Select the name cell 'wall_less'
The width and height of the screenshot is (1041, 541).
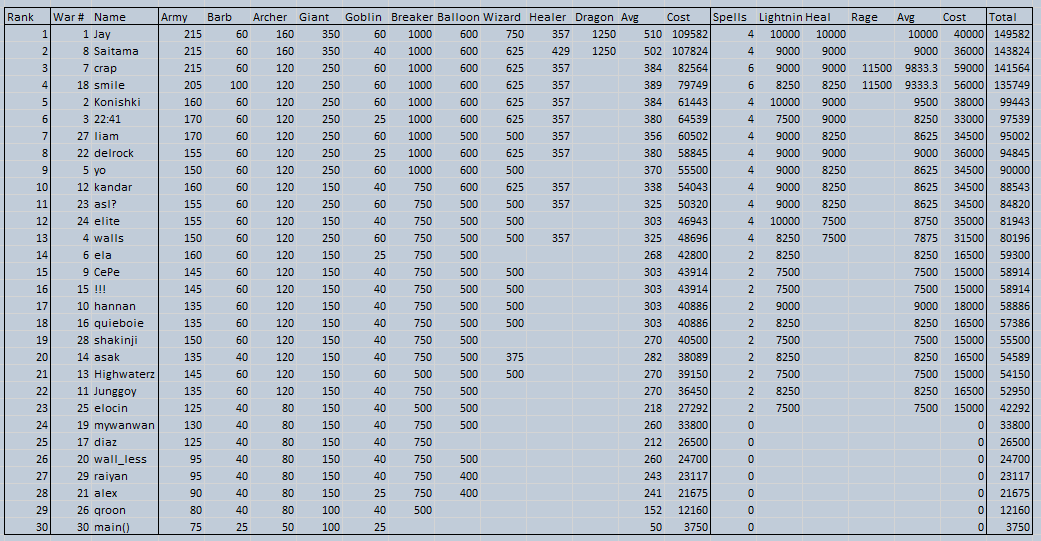pos(120,459)
